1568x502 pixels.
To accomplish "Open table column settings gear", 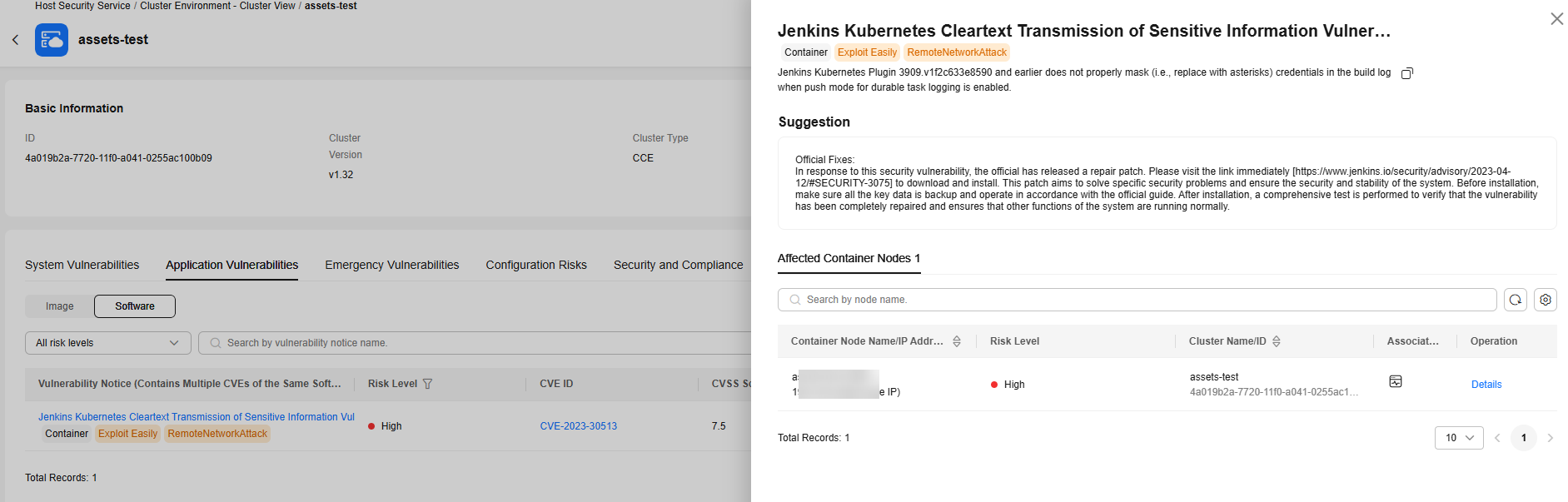I will [1546, 300].
